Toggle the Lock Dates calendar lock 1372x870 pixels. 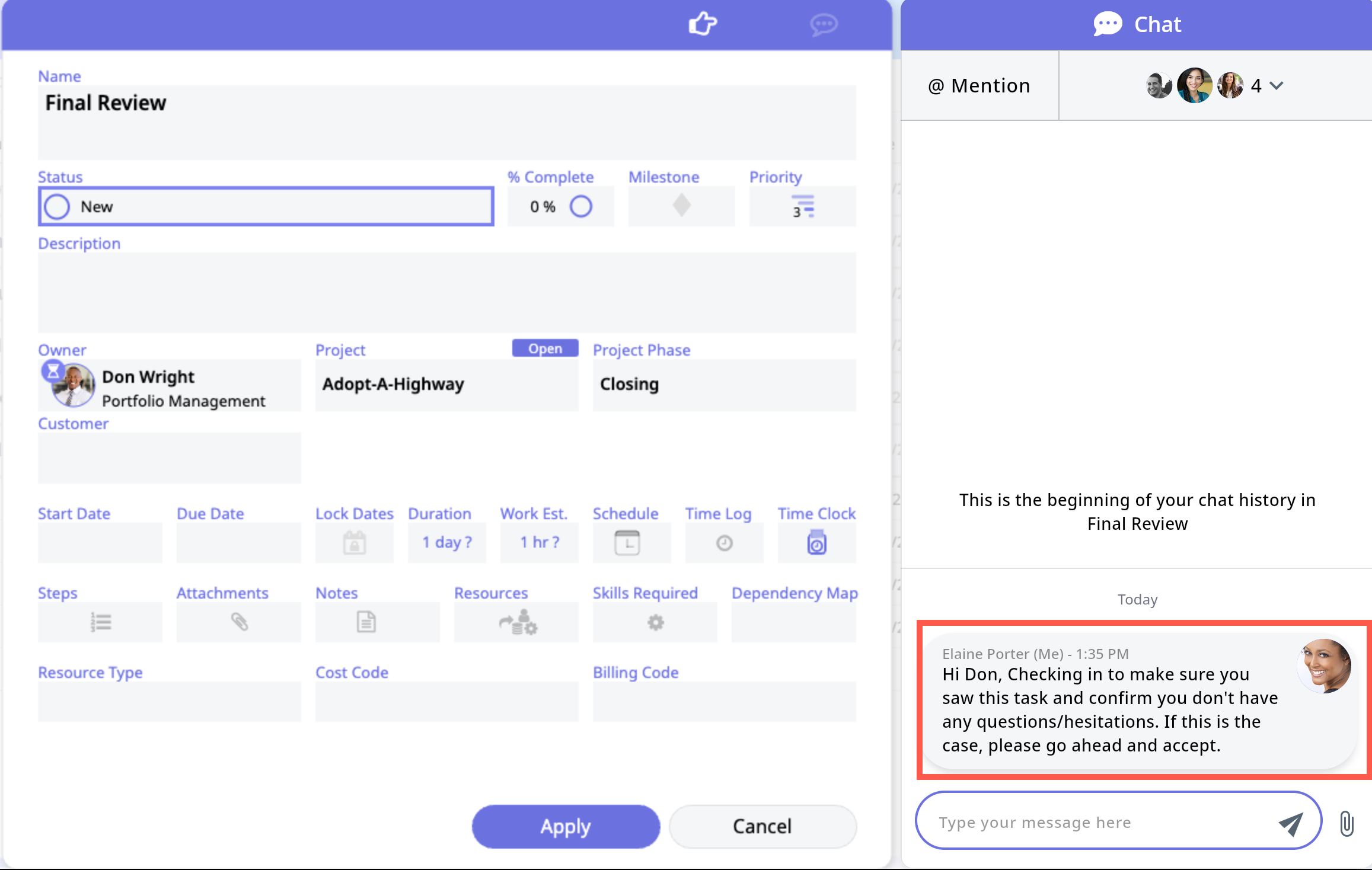(354, 542)
